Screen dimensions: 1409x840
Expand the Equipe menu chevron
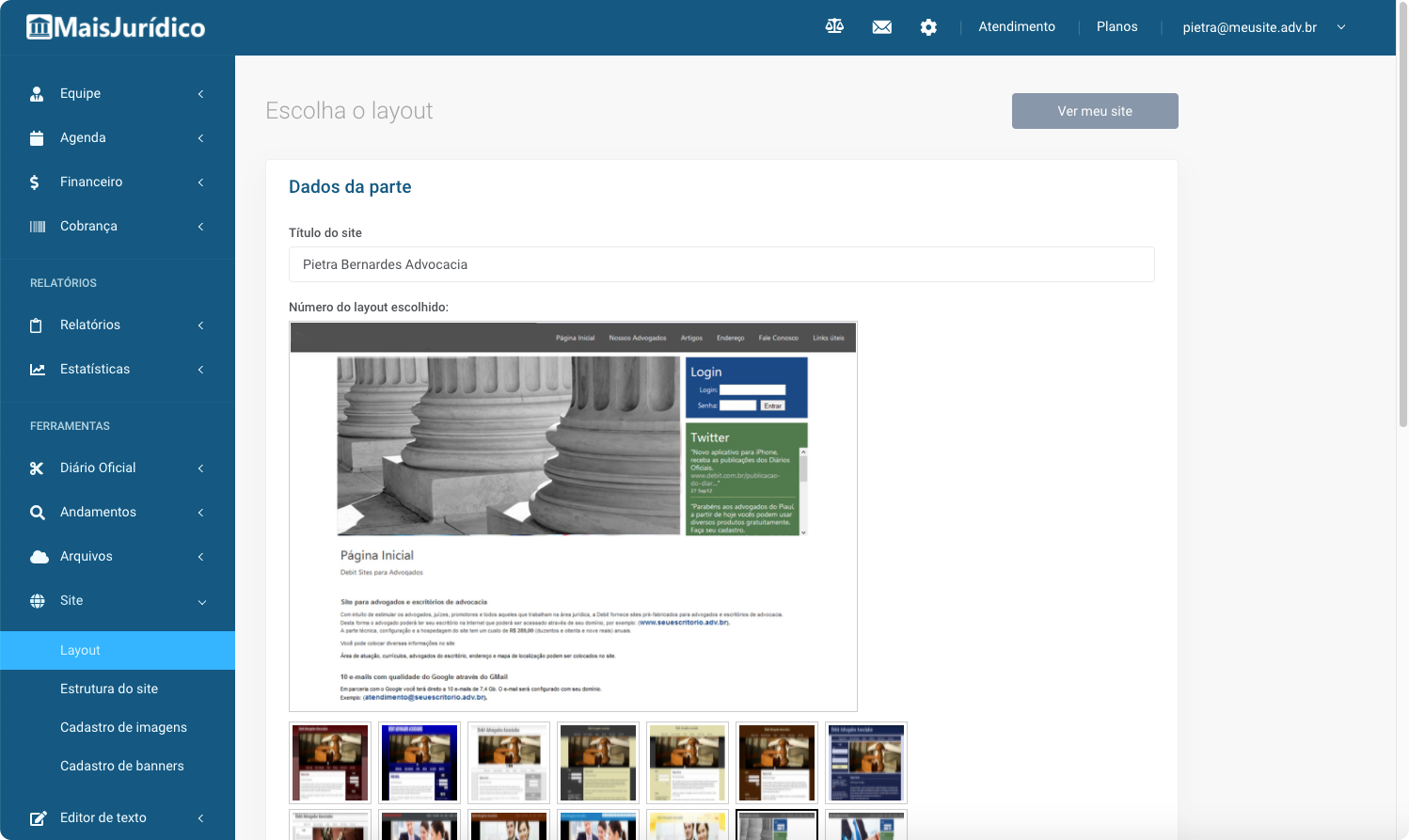tap(200, 94)
